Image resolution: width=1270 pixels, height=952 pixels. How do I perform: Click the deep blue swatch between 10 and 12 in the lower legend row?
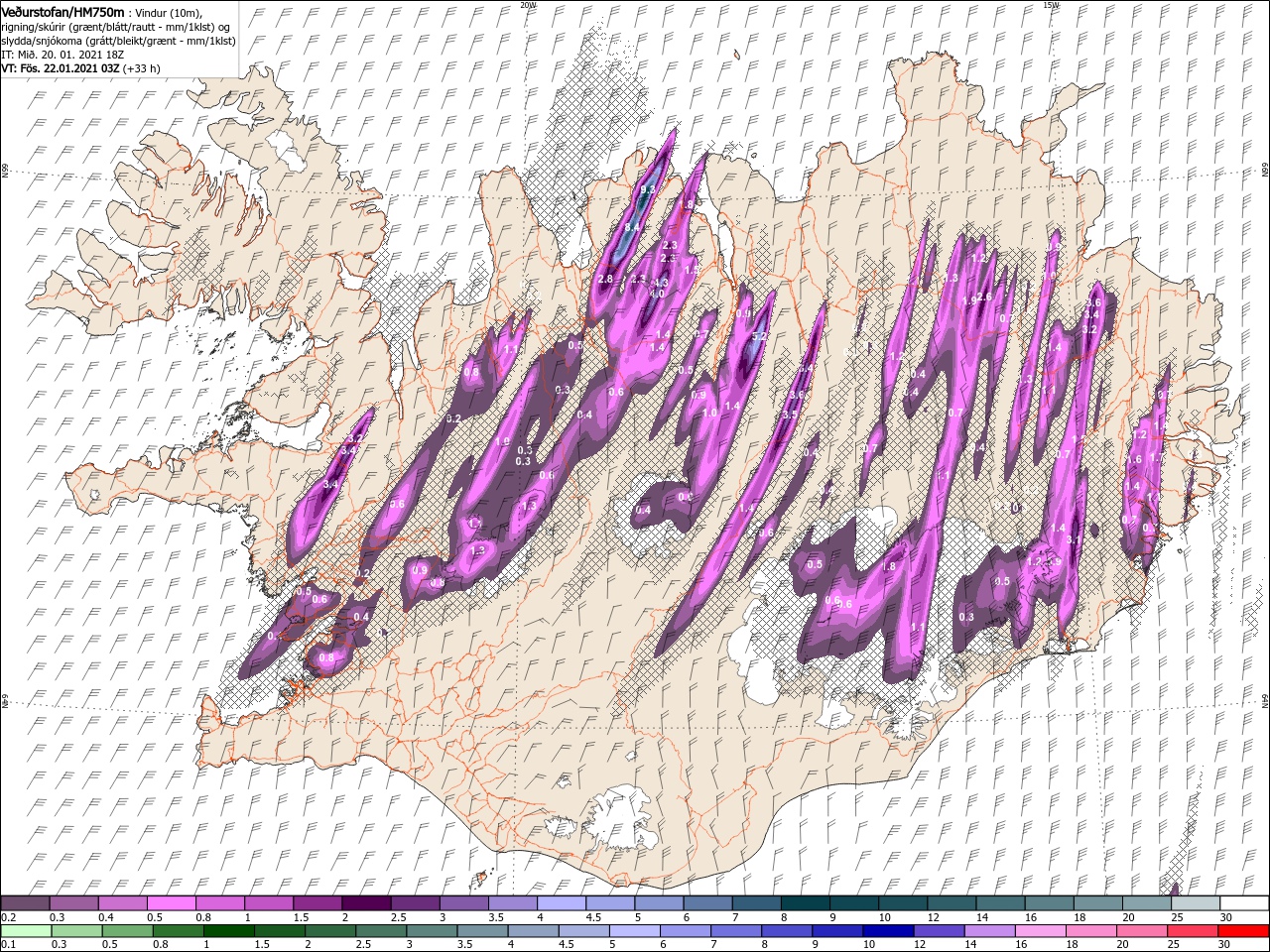tap(888, 931)
